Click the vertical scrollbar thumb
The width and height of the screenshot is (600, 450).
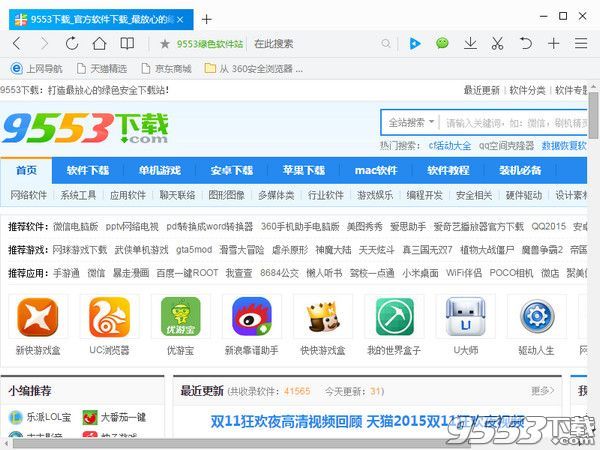pyautogui.click(x=594, y=115)
